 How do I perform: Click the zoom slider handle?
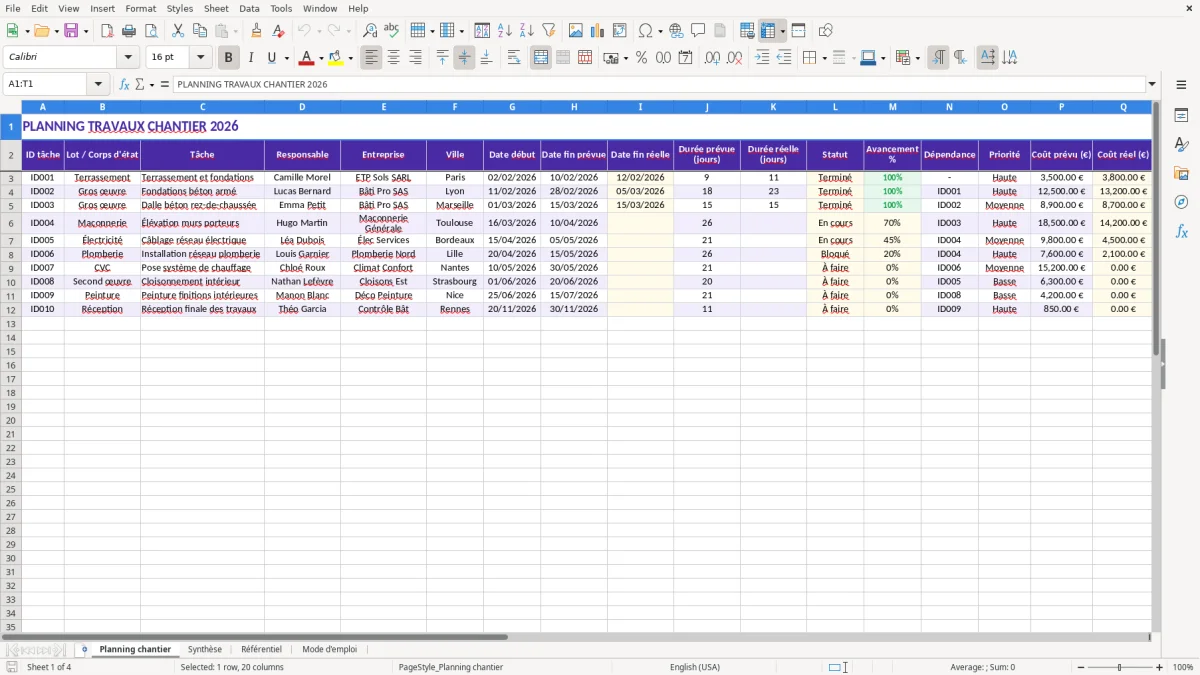[1119, 667]
